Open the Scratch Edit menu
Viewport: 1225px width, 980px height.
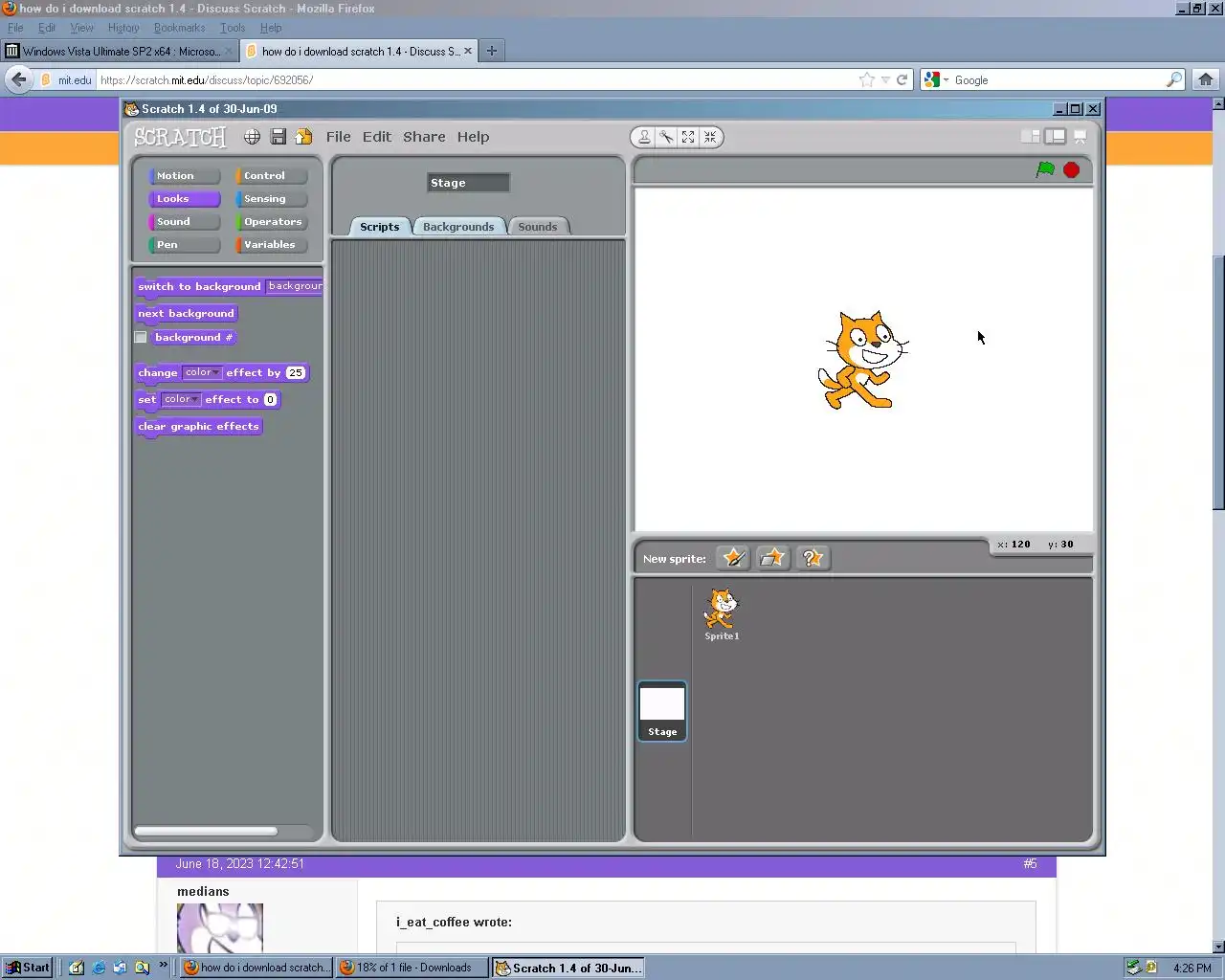coord(376,137)
